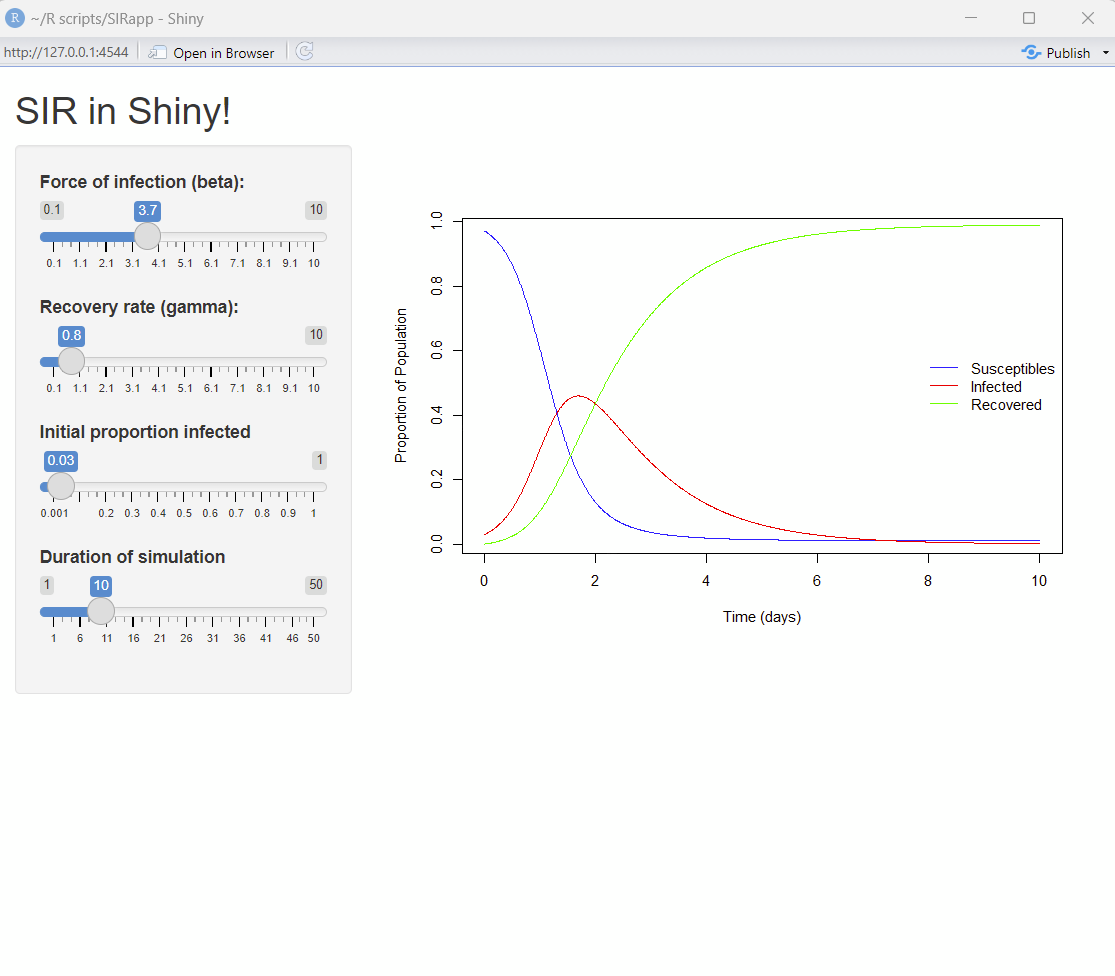The width and height of the screenshot is (1115, 976).
Task: Reload the Shiny app with refresh icon
Action: (304, 52)
